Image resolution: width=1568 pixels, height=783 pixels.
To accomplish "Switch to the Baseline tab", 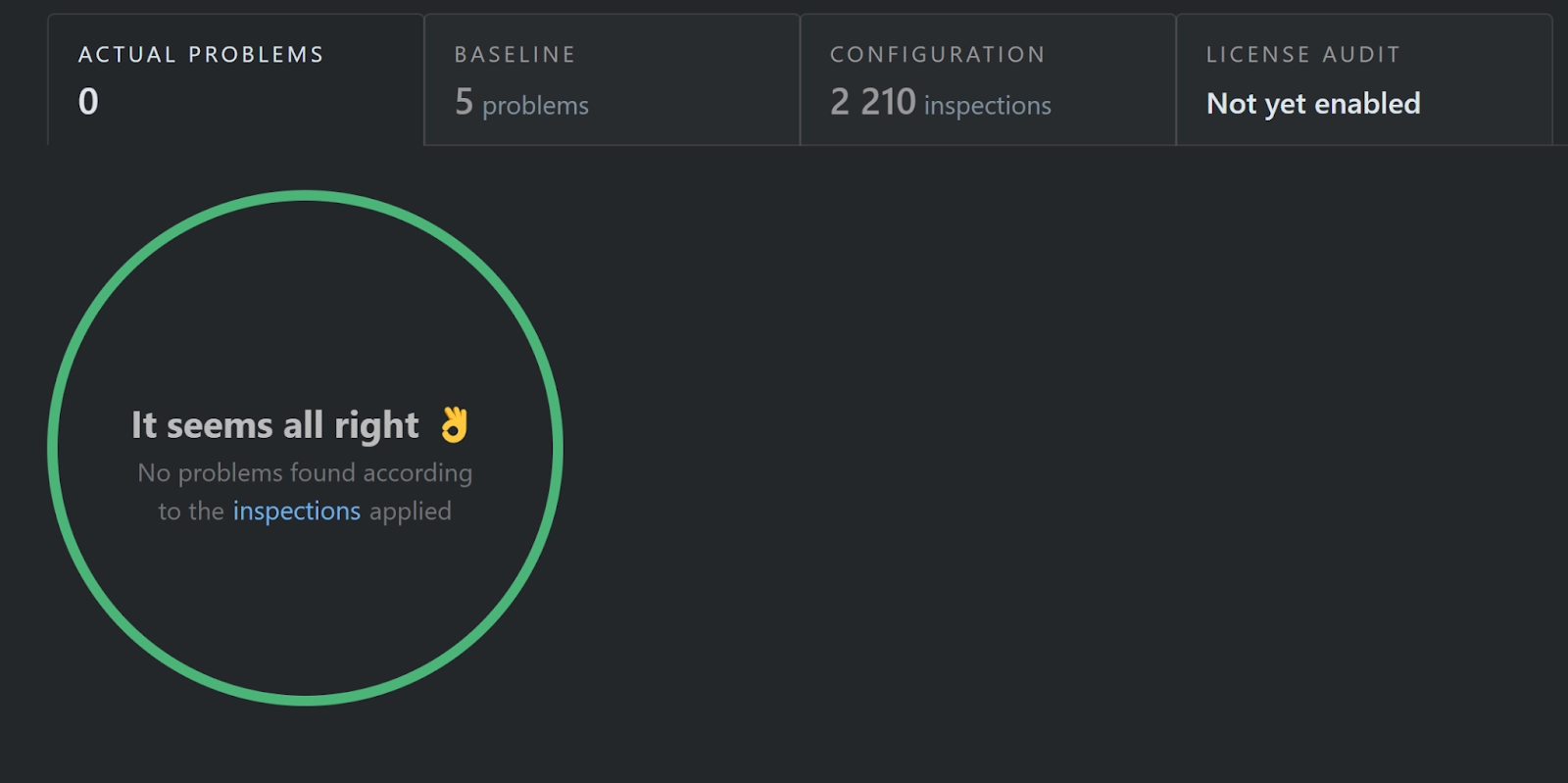I will point(612,78).
